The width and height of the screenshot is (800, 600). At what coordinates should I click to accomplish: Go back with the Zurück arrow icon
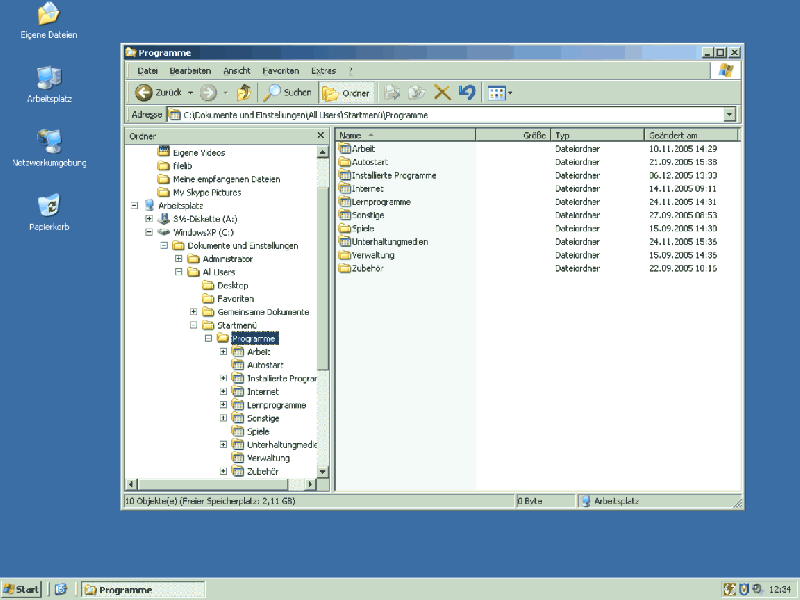coord(143,92)
